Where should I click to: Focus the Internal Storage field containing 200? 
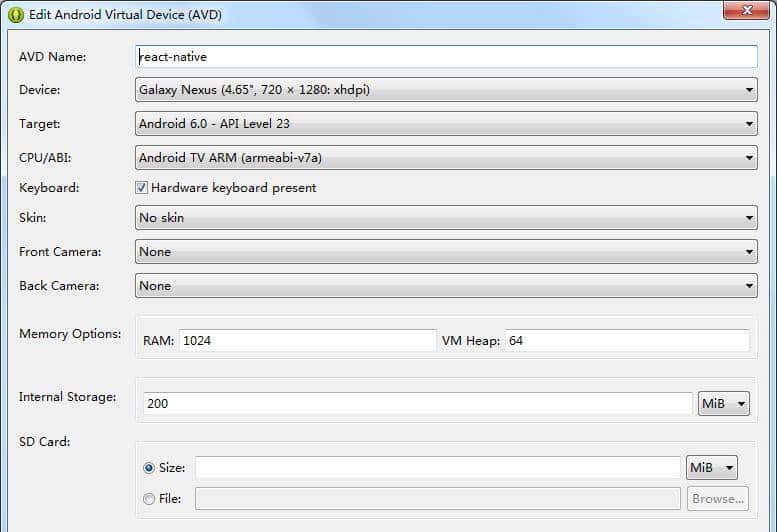(x=418, y=403)
